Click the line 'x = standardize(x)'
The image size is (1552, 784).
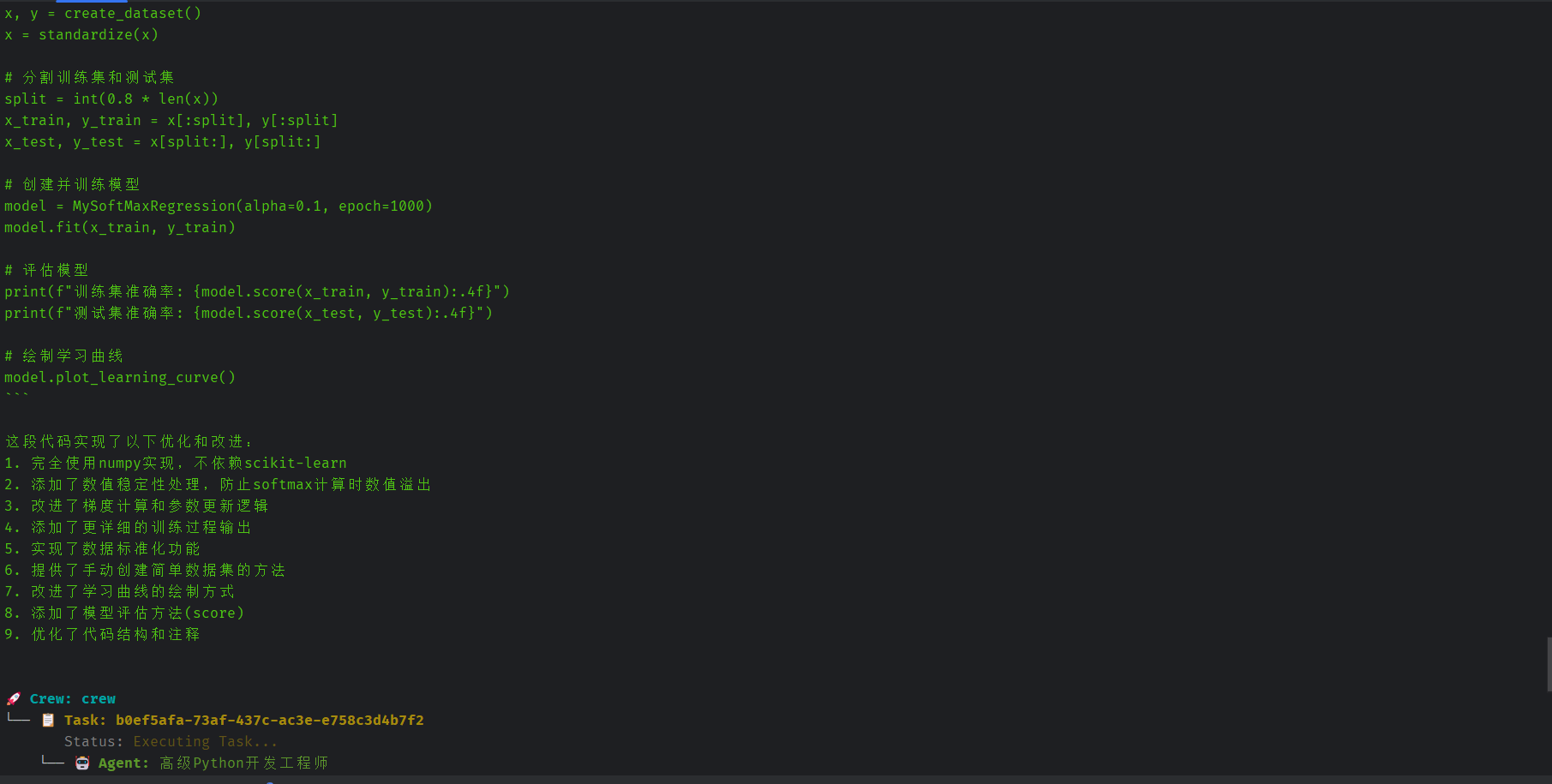[x=81, y=35]
